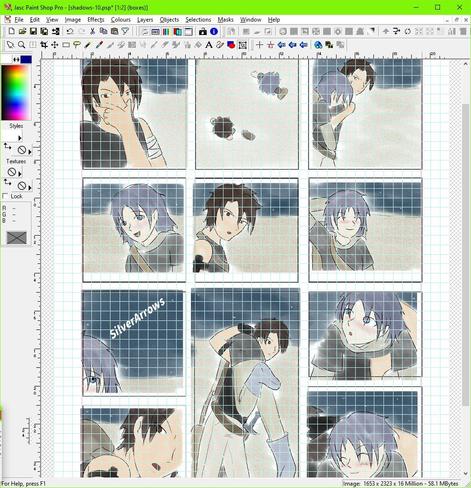Viewport: 471px width, 488px height.
Task: Select the Draw tool with the curled line icon
Action: point(220,45)
